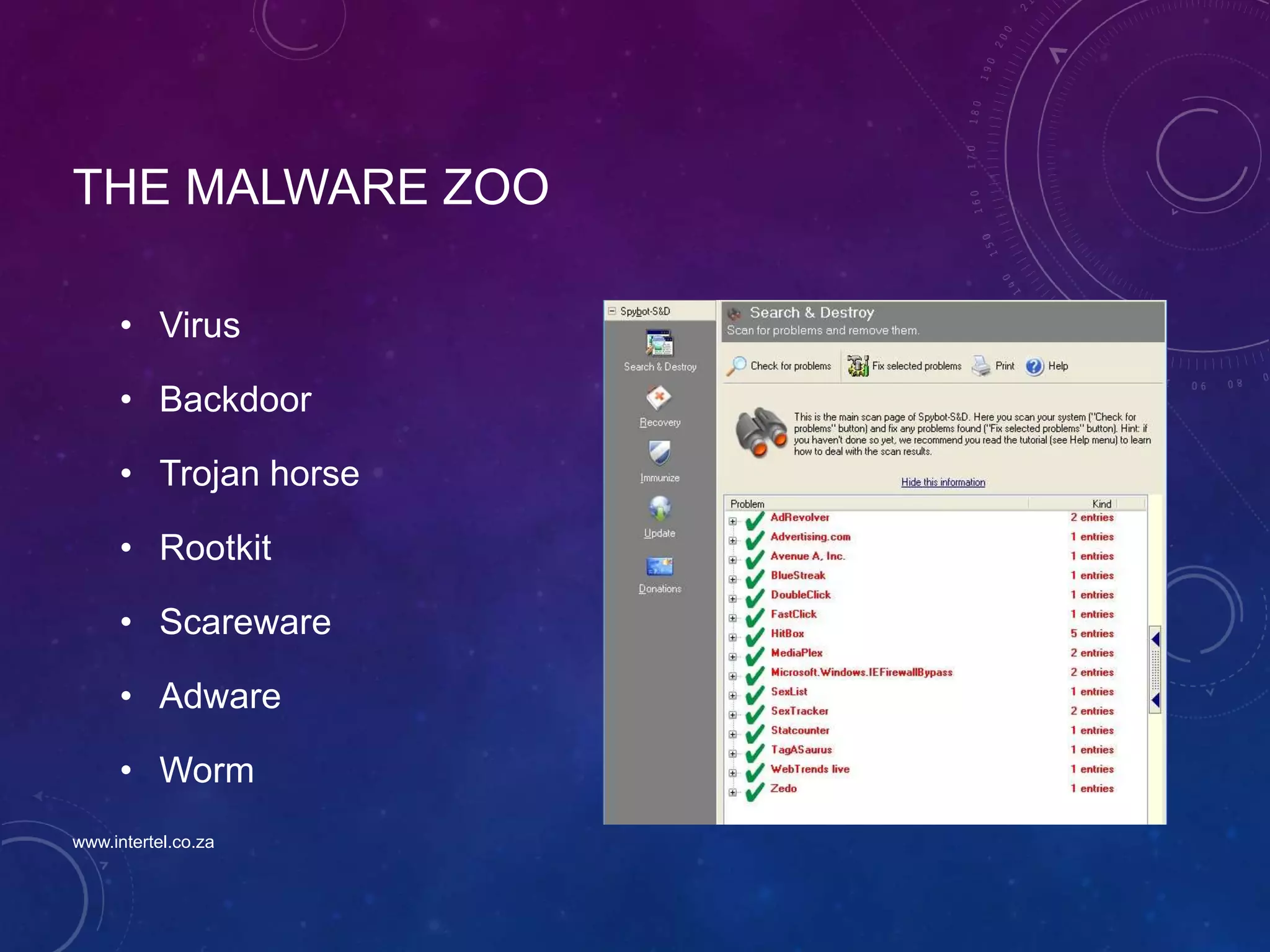
Task: Click the Search & Destroy header title icon
Action: click(734, 313)
